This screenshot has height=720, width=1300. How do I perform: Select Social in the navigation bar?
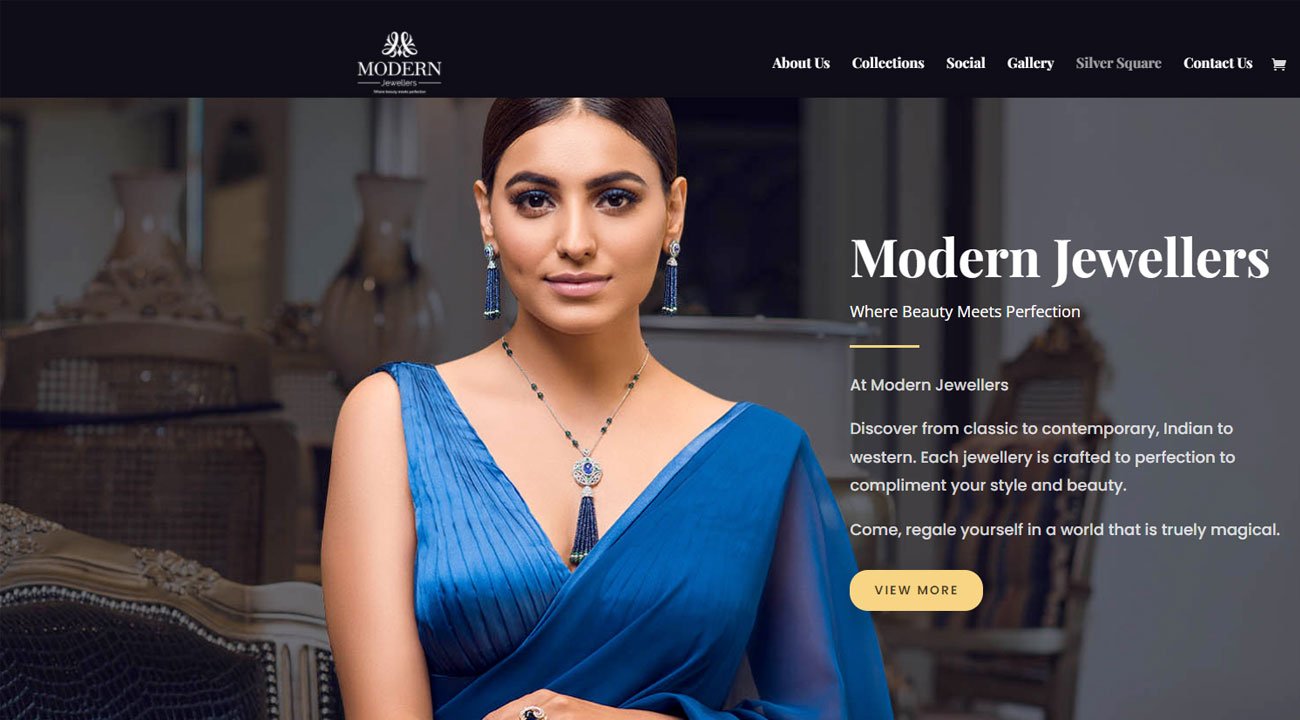[x=966, y=63]
